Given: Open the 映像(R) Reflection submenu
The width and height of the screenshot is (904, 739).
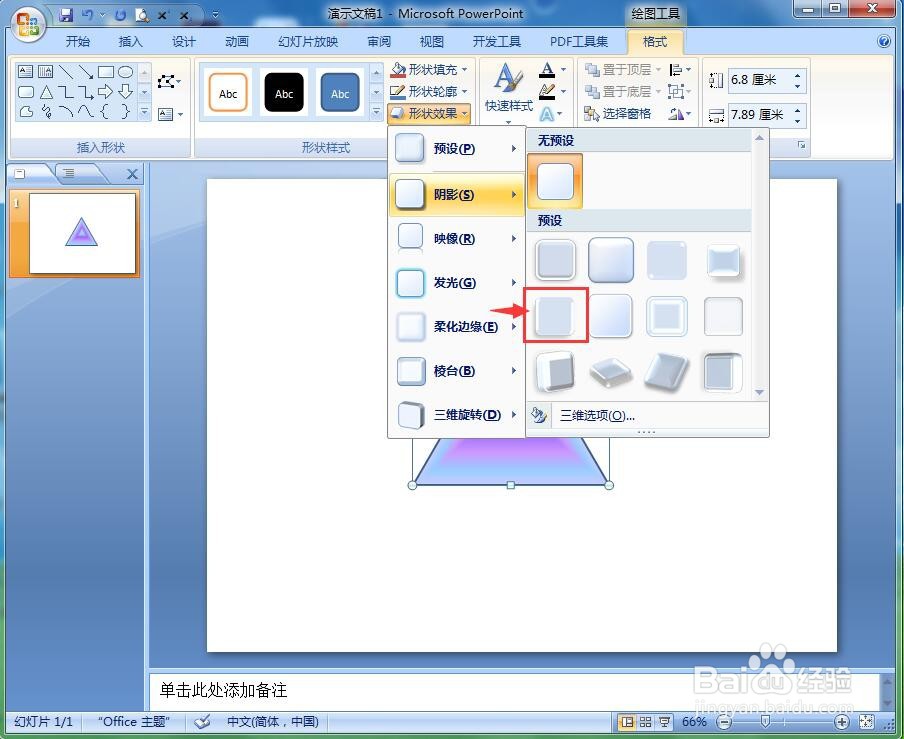Looking at the screenshot, I should coord(456,239).
